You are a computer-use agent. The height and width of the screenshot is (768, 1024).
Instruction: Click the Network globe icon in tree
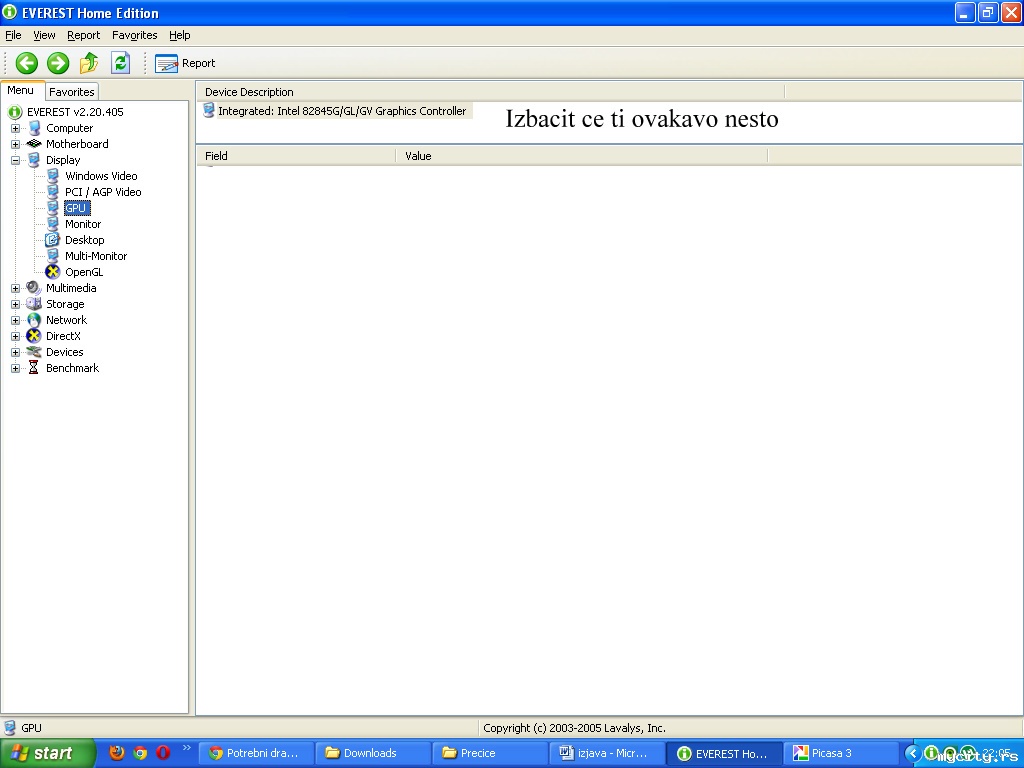tap(34, 320)
